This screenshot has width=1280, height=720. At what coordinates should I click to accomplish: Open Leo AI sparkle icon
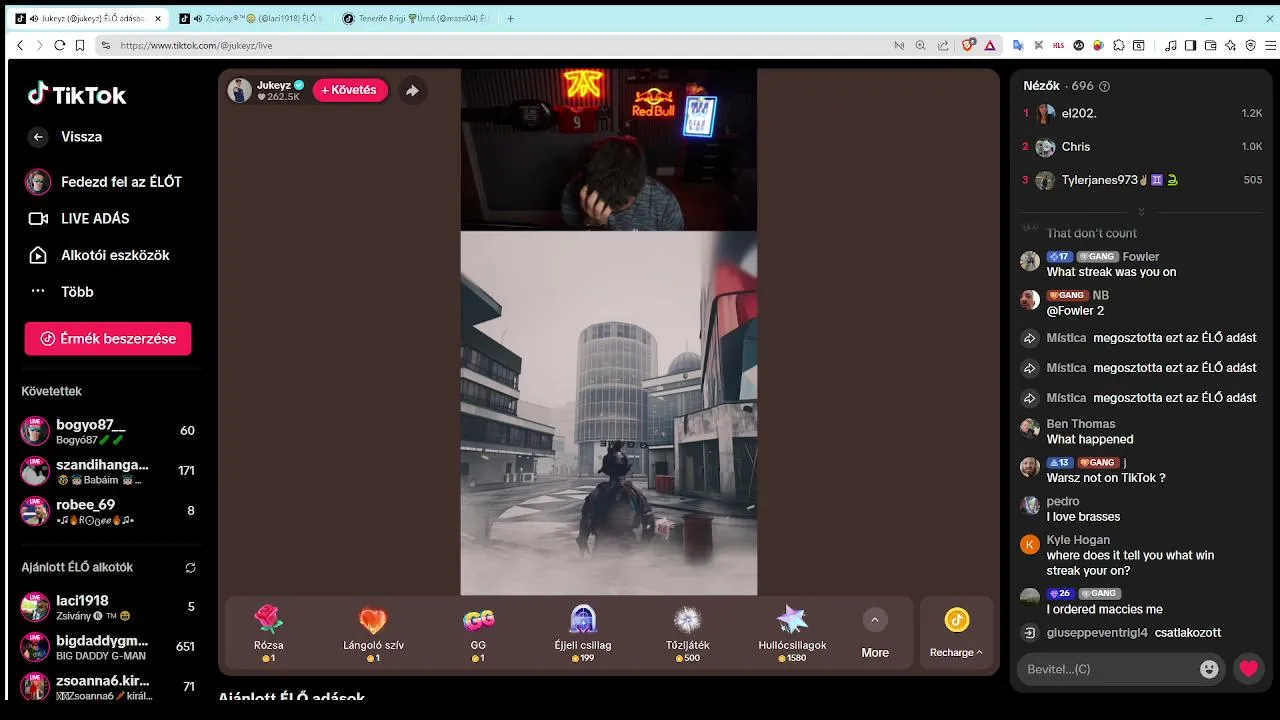click(1230, 45)
